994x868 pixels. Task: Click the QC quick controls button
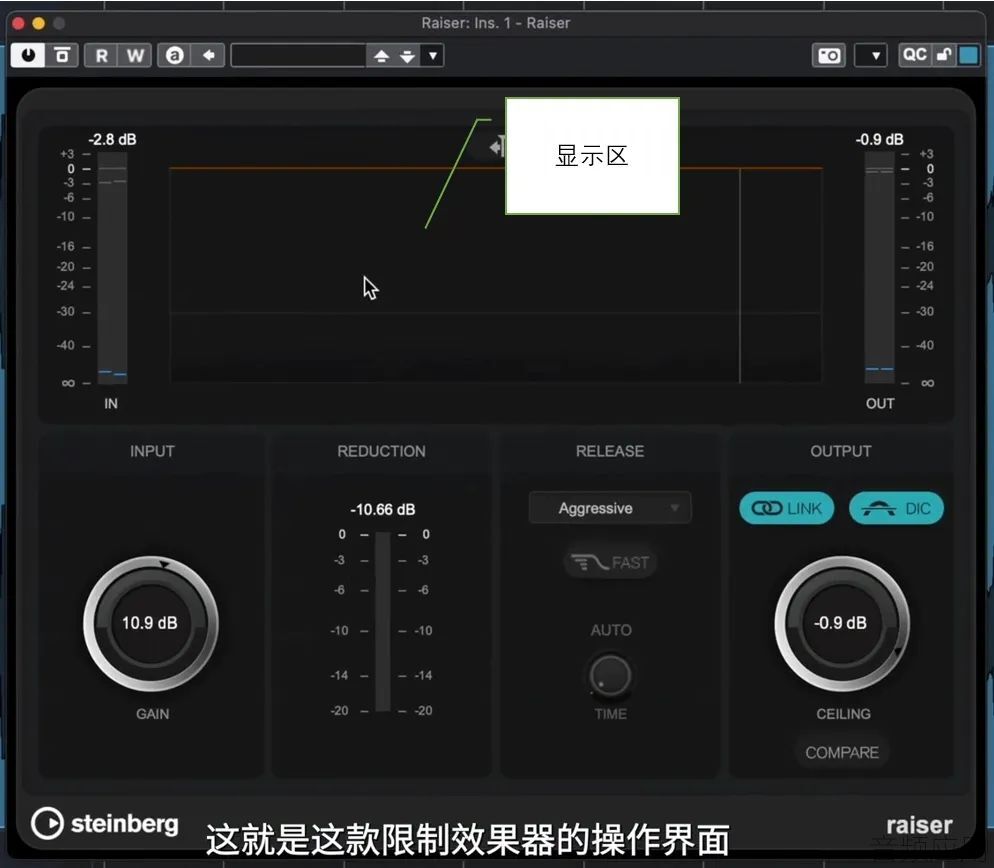[914, 55]
